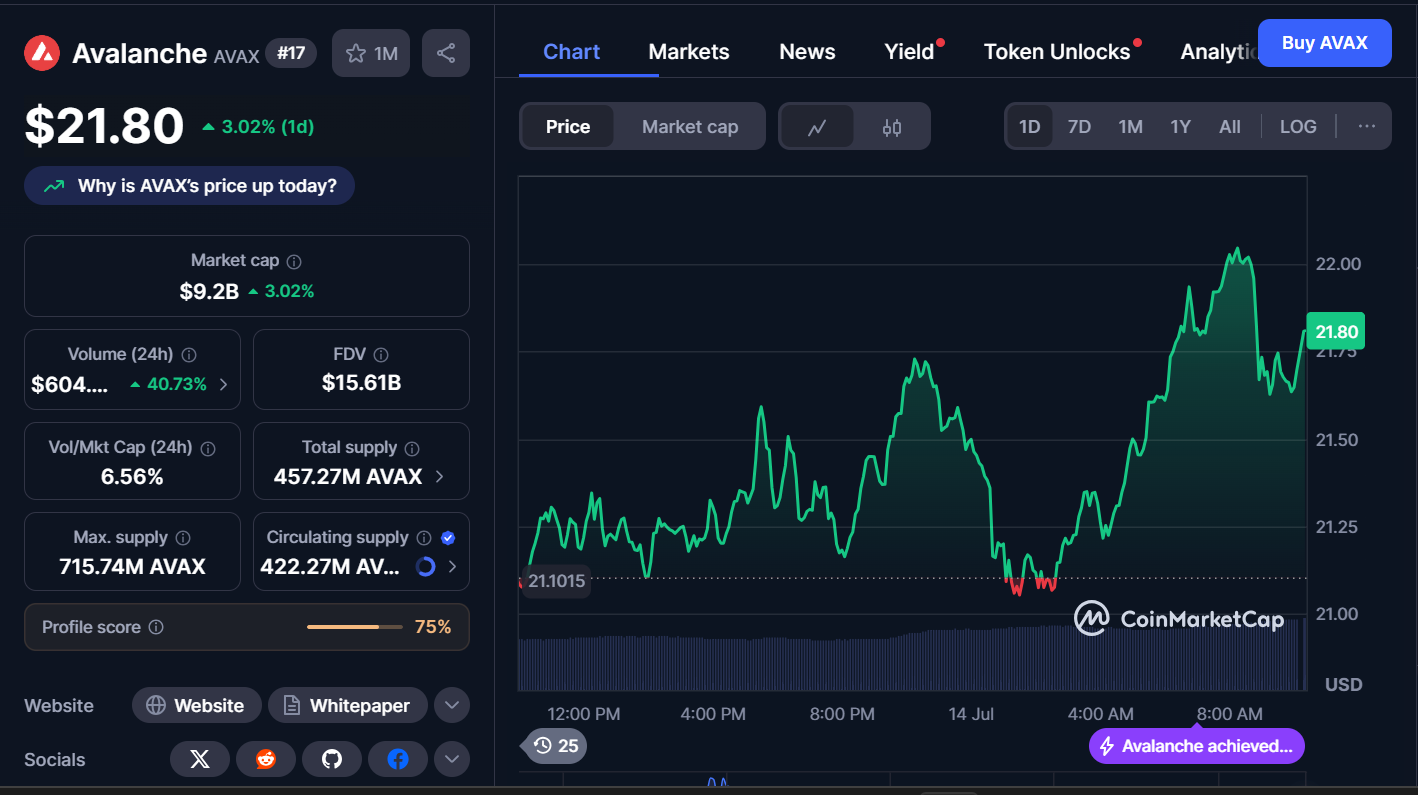Open the Website link button
The width and height of the screenshot is (1418, 795).
197,705
